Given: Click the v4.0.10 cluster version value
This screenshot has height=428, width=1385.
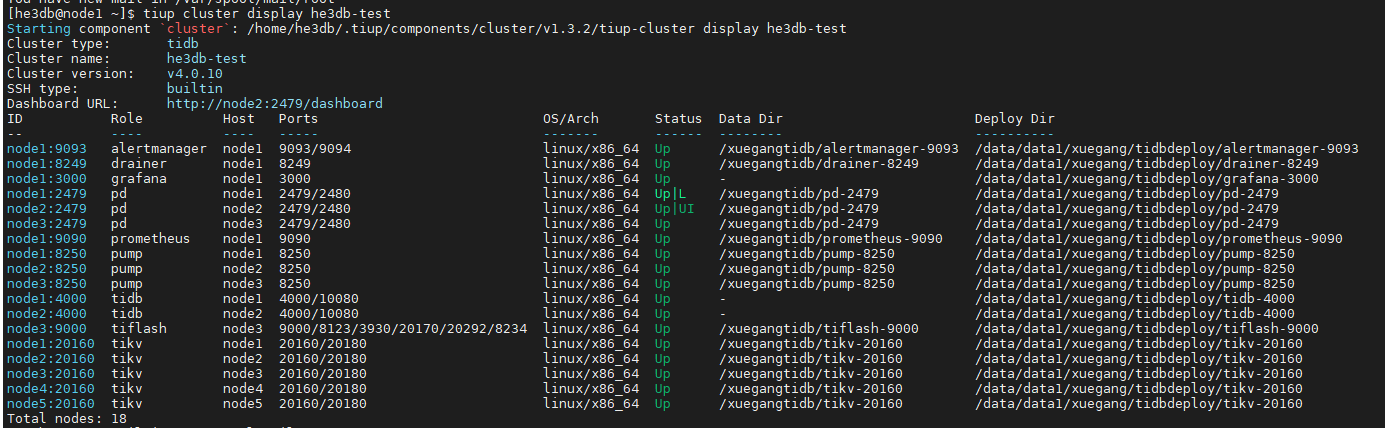Looking at the screenshot, I should (x=194, y=74).
